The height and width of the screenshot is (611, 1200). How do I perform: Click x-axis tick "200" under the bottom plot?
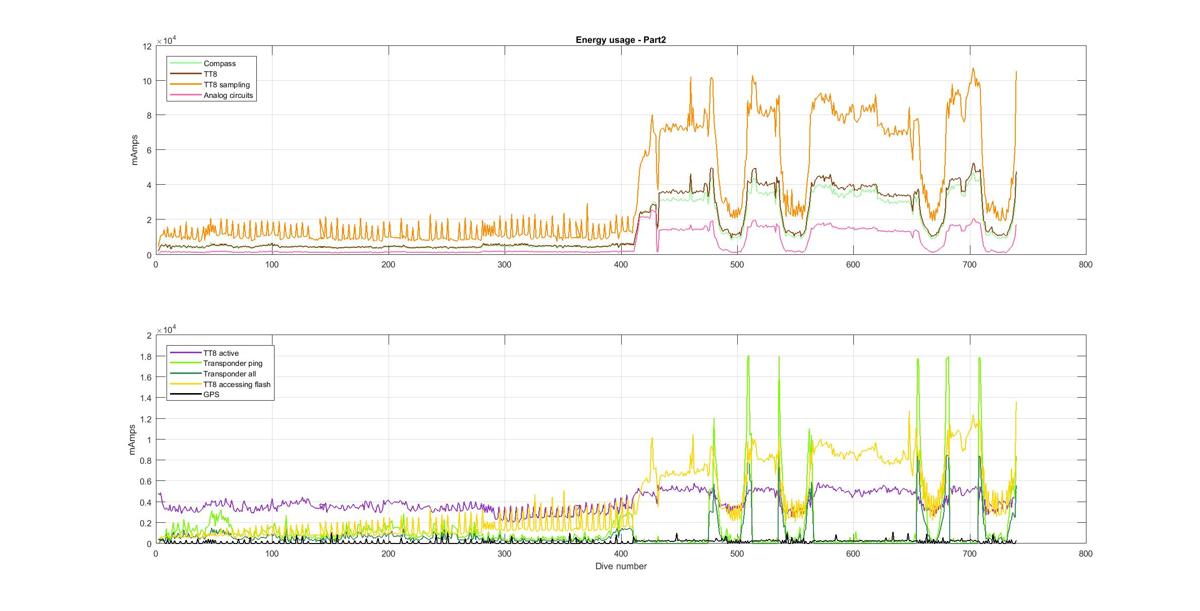click(x=388, y=554)
